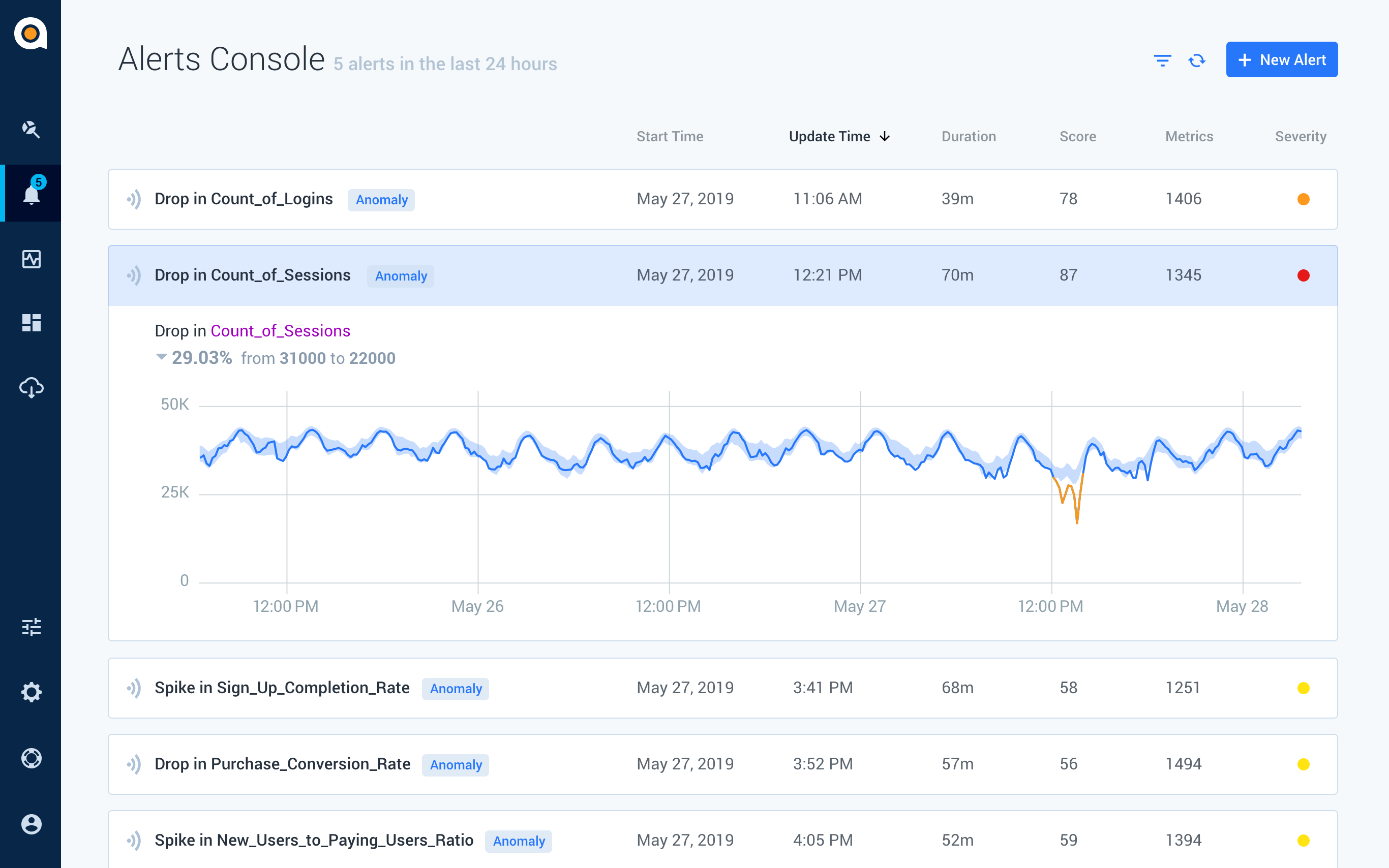Expand the Spike in Sign_Up_Completion_Rate alert
Viewport: 1389px width, 868px height.
pyautogui.click(x=722, y=688)
